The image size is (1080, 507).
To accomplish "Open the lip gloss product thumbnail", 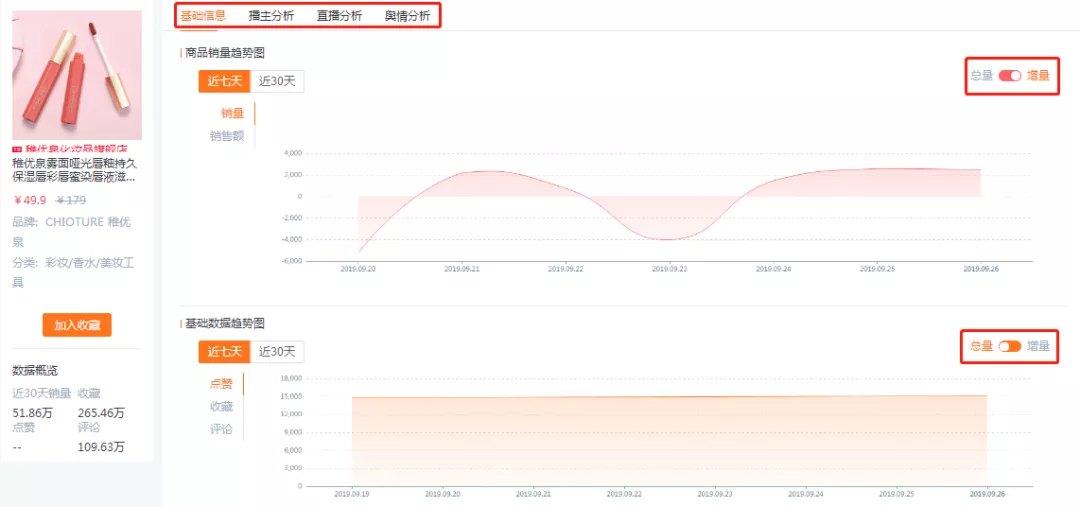I will tap(77, 75).
